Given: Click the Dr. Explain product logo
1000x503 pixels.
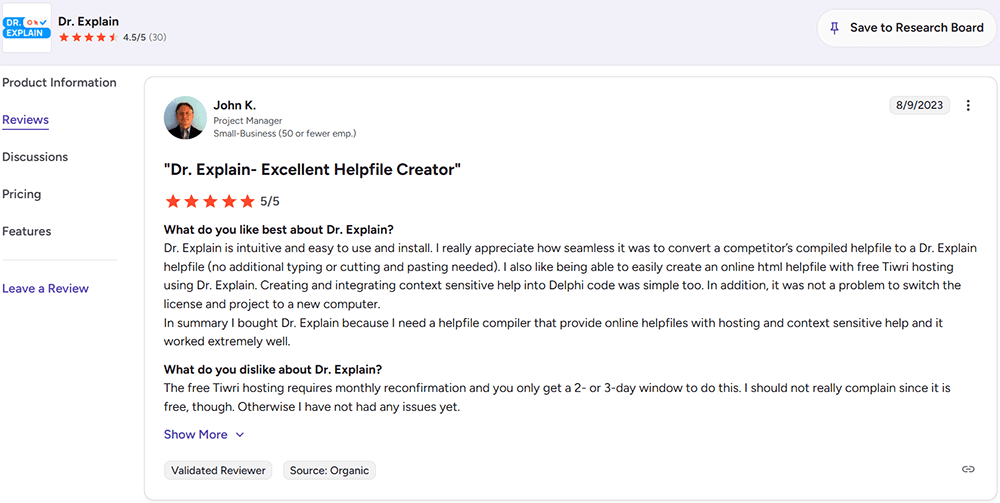Looking at the screenshot, I should coord(27,27).
